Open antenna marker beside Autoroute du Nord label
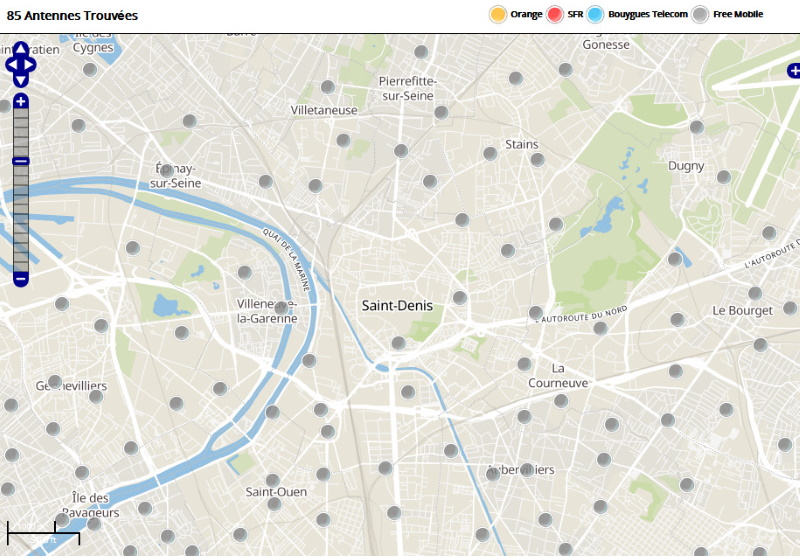Screen dimensions: 800x556 (536, 313)
